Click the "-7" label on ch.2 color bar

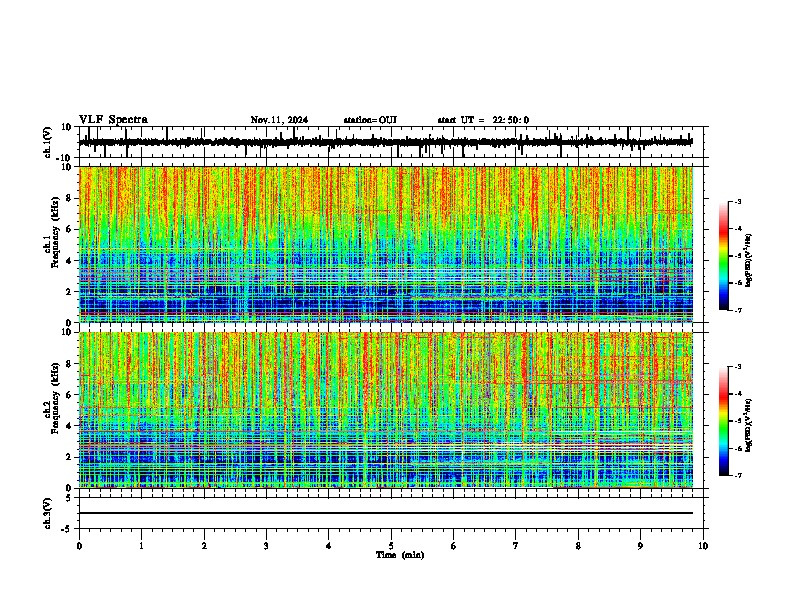click(737, 475)
